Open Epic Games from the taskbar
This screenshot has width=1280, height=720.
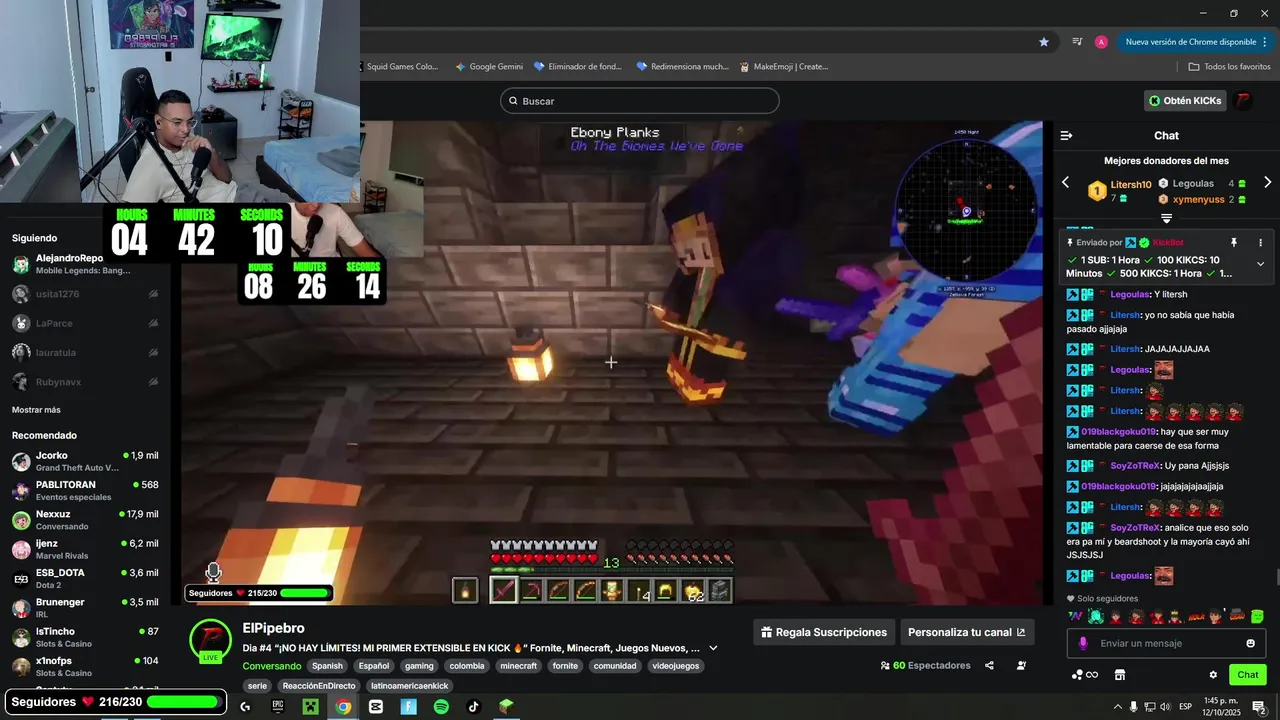coord(278,707)
